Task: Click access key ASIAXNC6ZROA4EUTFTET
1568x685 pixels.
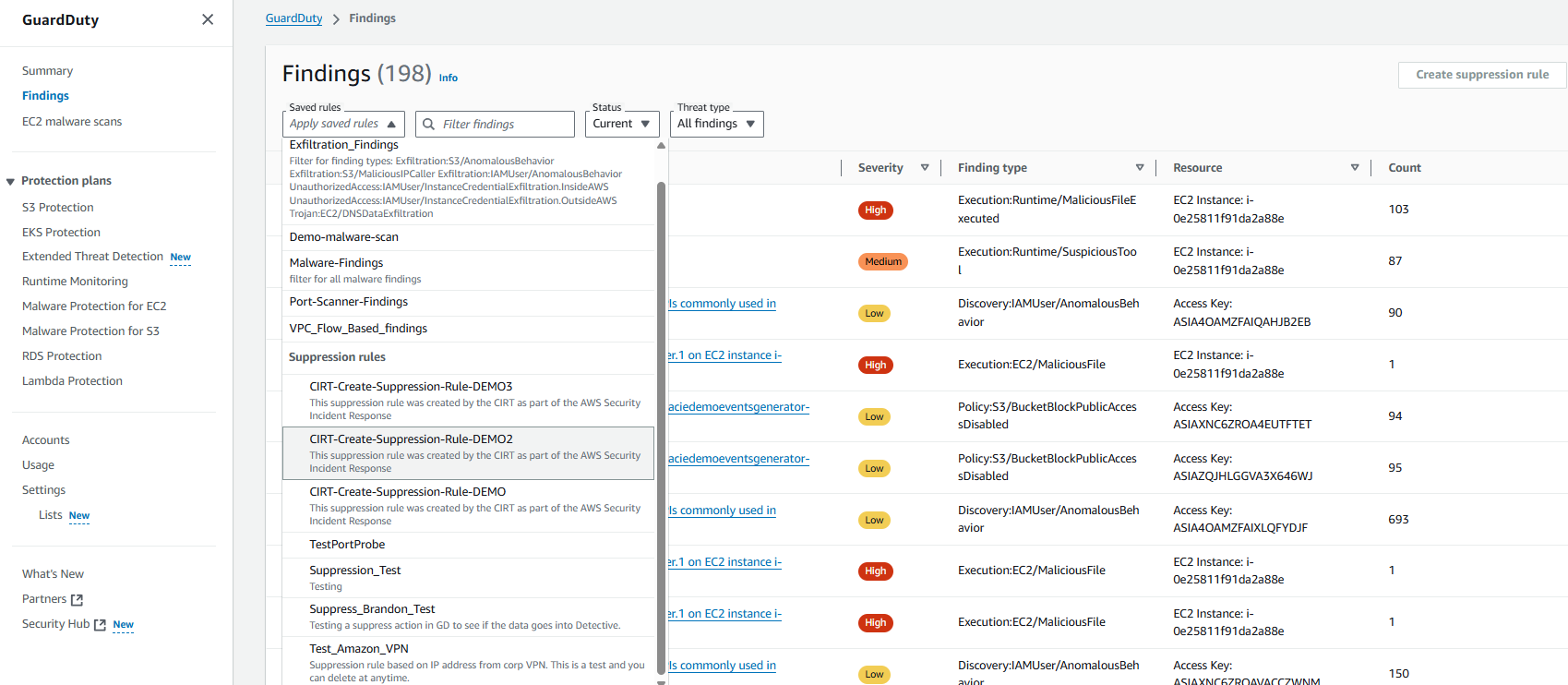Action: pyautogui.click(x=1242, y=425)
